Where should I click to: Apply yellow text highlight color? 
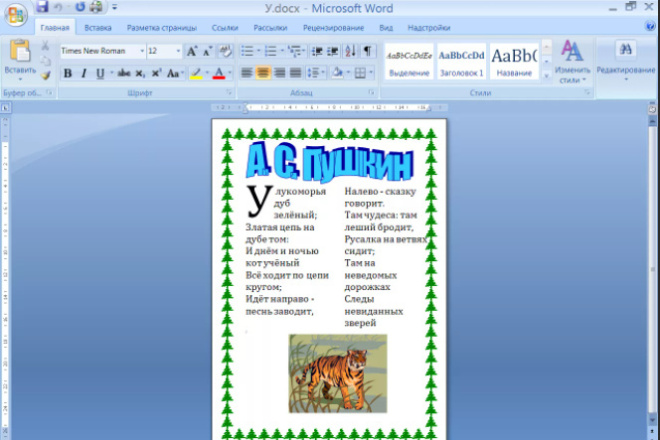(x=196, y=73)
